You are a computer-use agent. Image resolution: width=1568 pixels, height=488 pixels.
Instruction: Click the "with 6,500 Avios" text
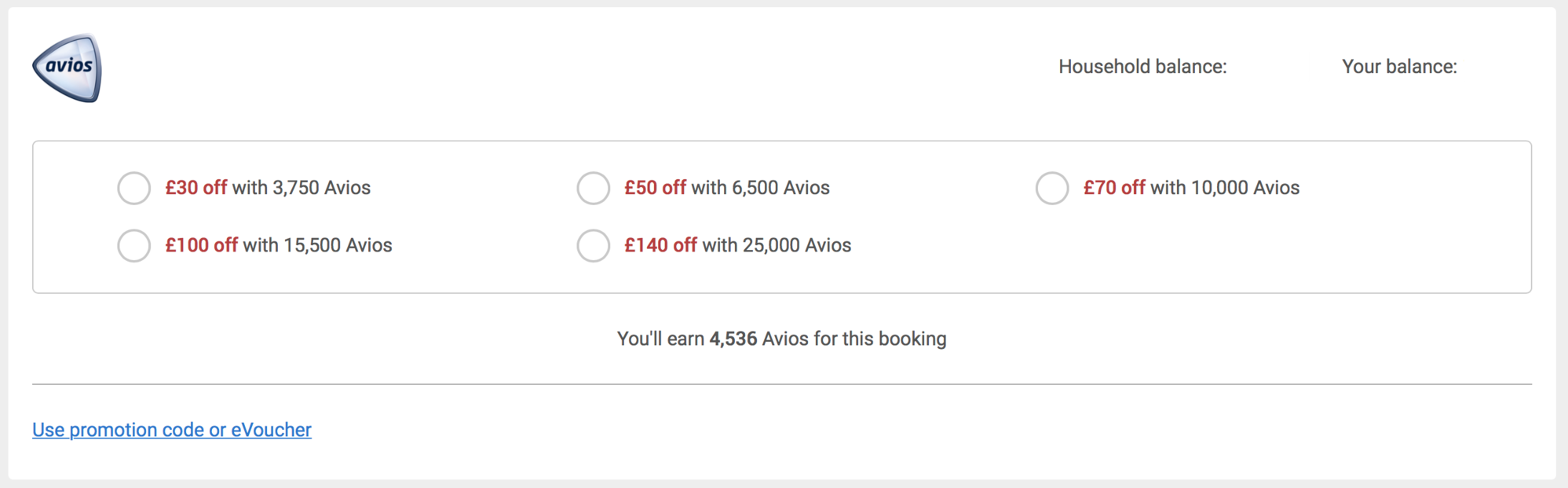760,188
